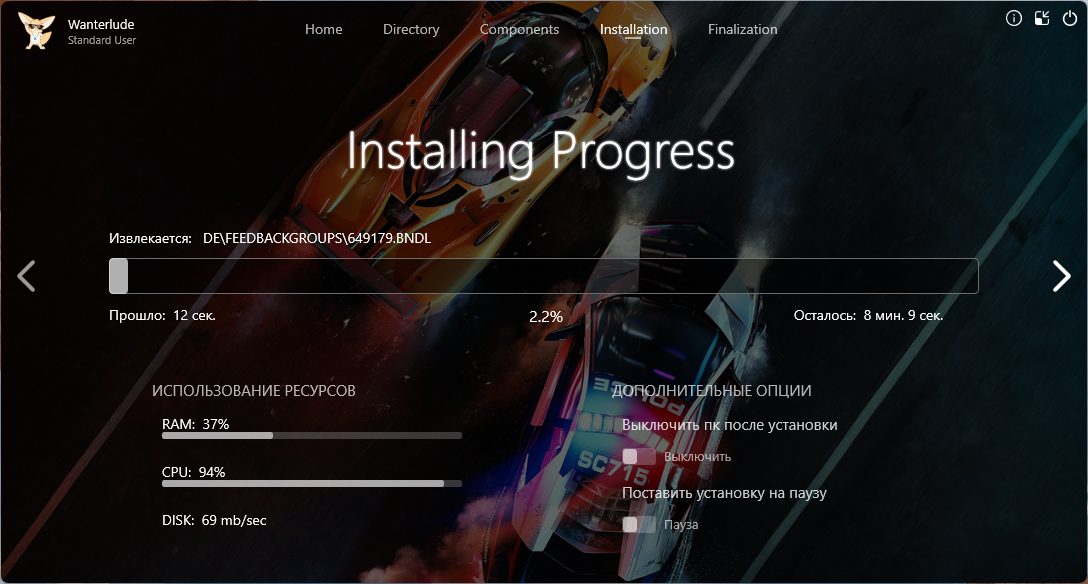1088x584 pixels.
Task: Click the installation progress bar
Action: coord(543,276)
